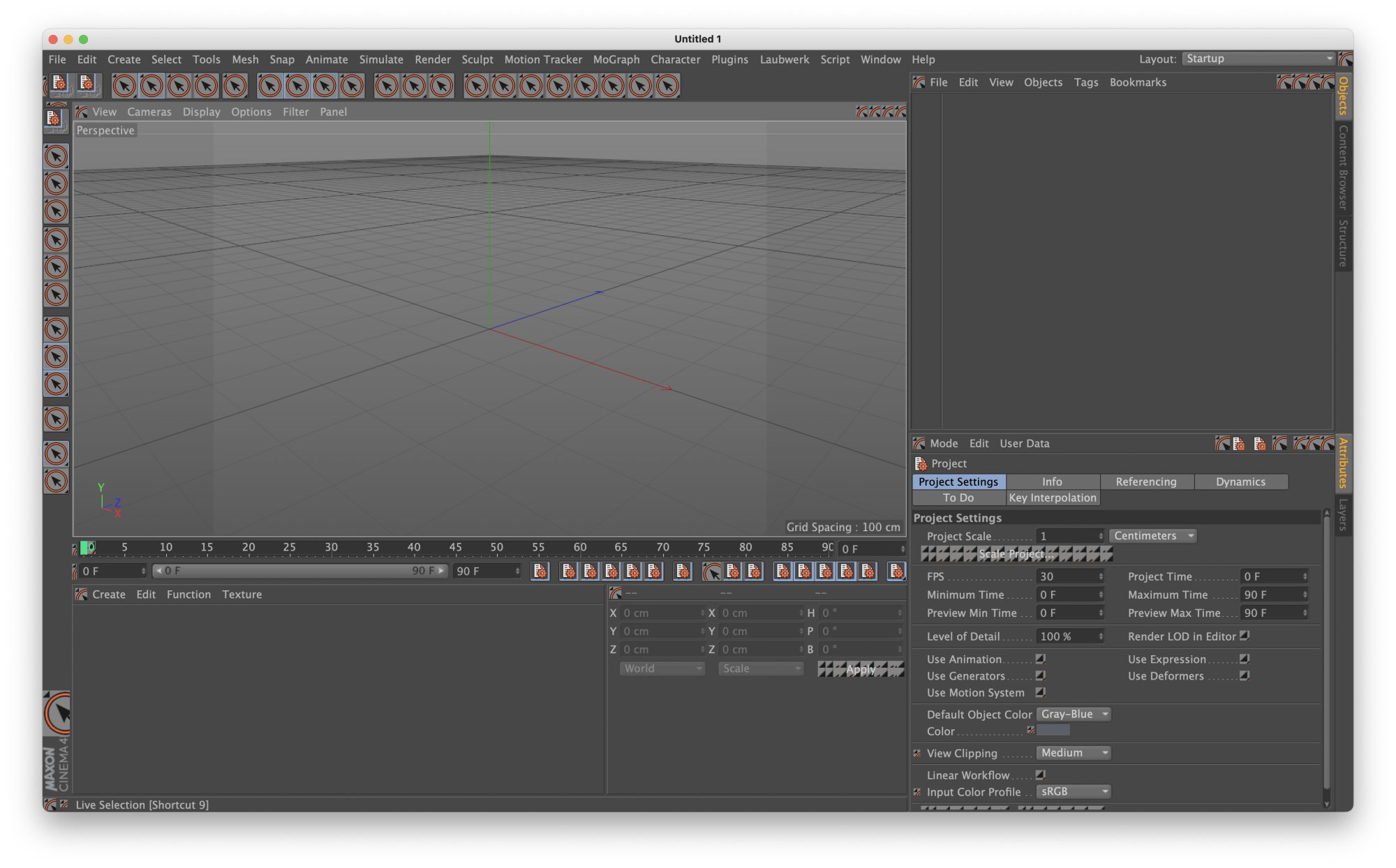The height and width of the screenshot is (868, 1396).
Task: Click the icon left of Mode menu
Action: [x=919, y=443]
